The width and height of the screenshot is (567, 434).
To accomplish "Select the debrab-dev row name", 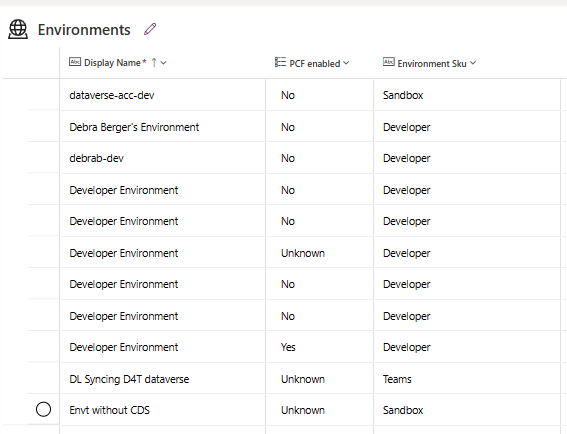I will pos(97,158).
